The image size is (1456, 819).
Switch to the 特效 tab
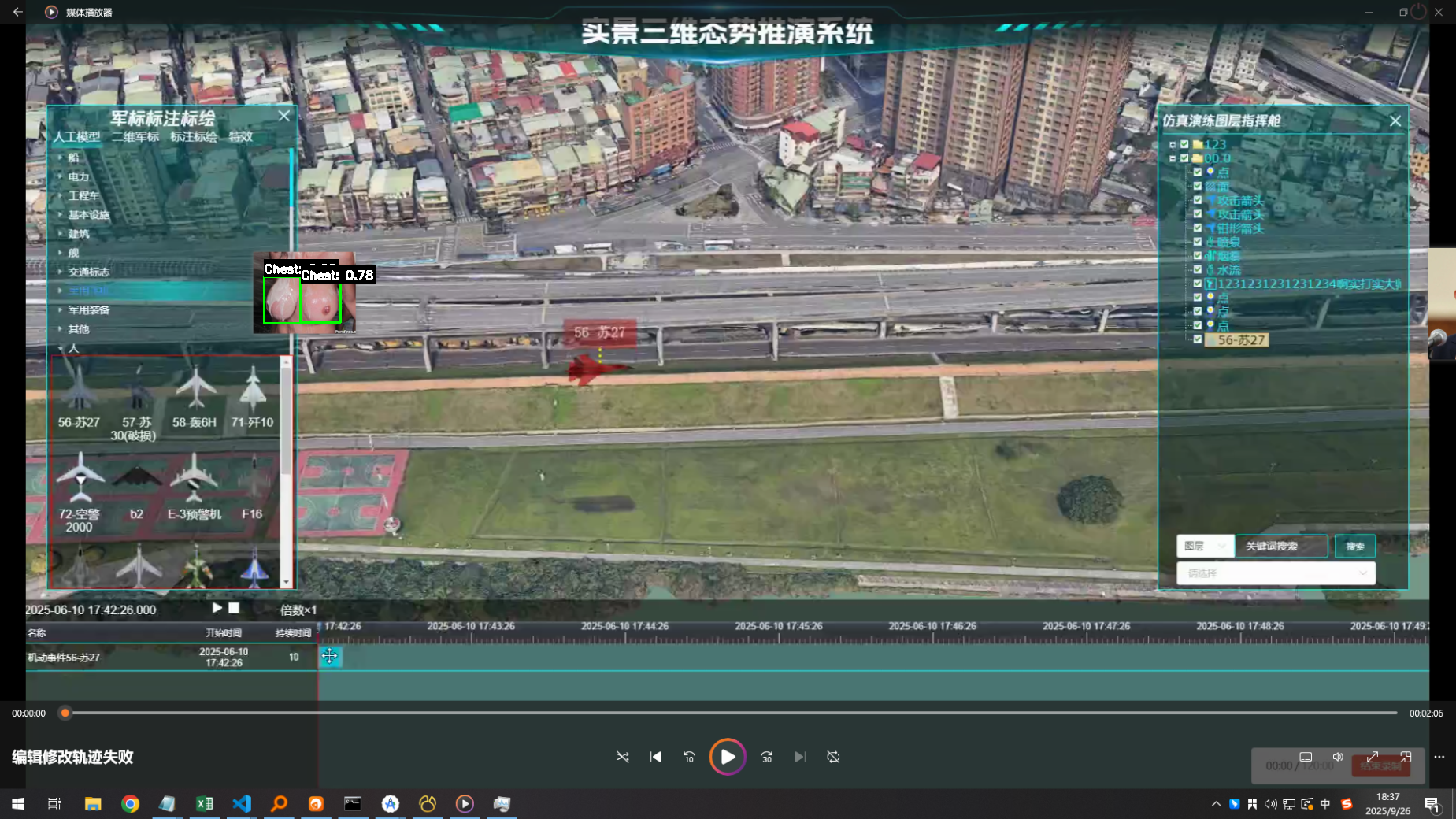(240, 137)
